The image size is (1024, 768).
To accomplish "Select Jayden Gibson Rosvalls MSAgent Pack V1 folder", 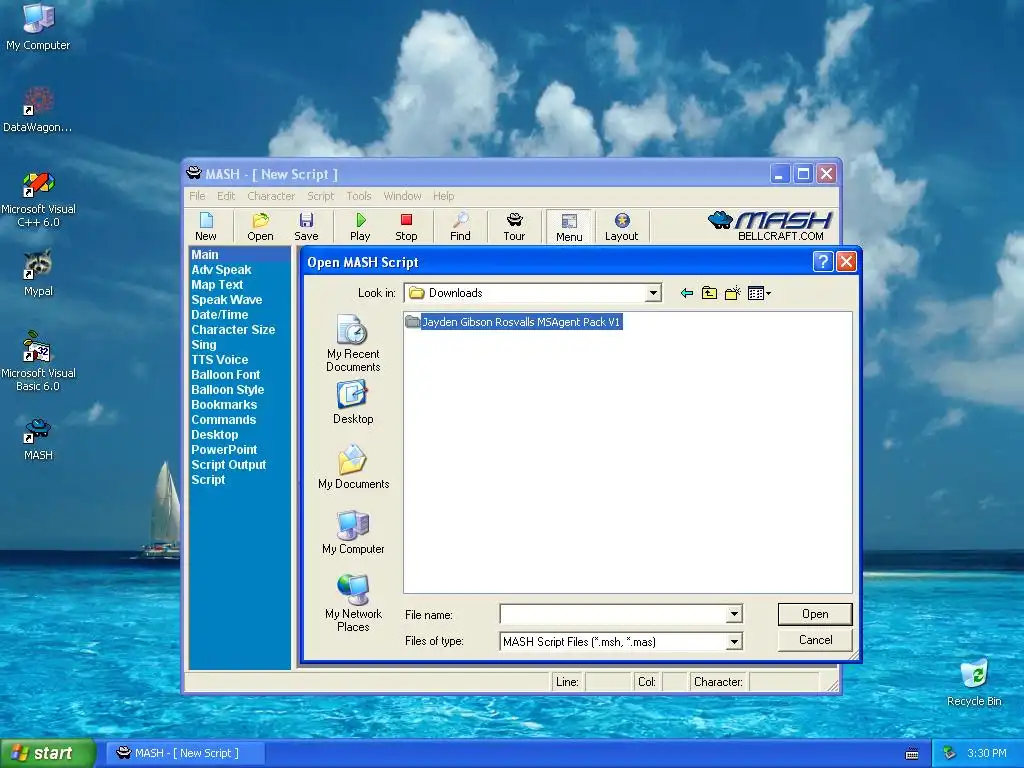I will 513,322.
